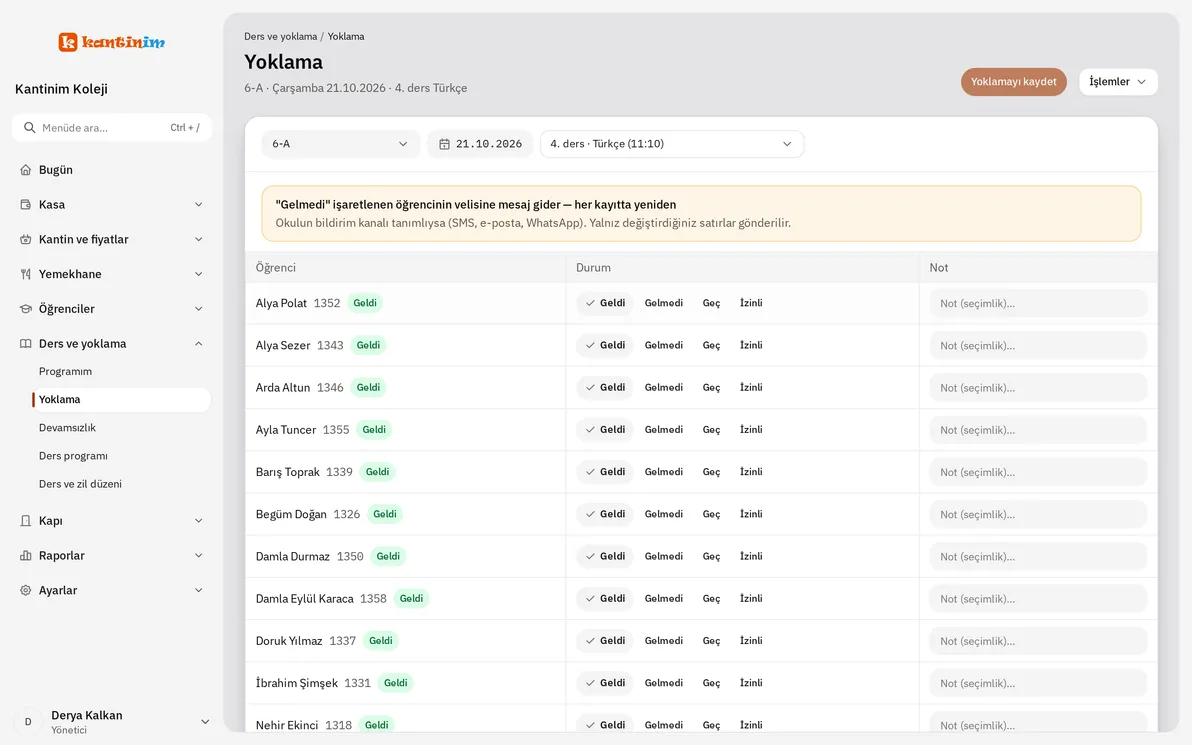
Task: Click the Menüde ara search field
Action: (x=112, y=128)
